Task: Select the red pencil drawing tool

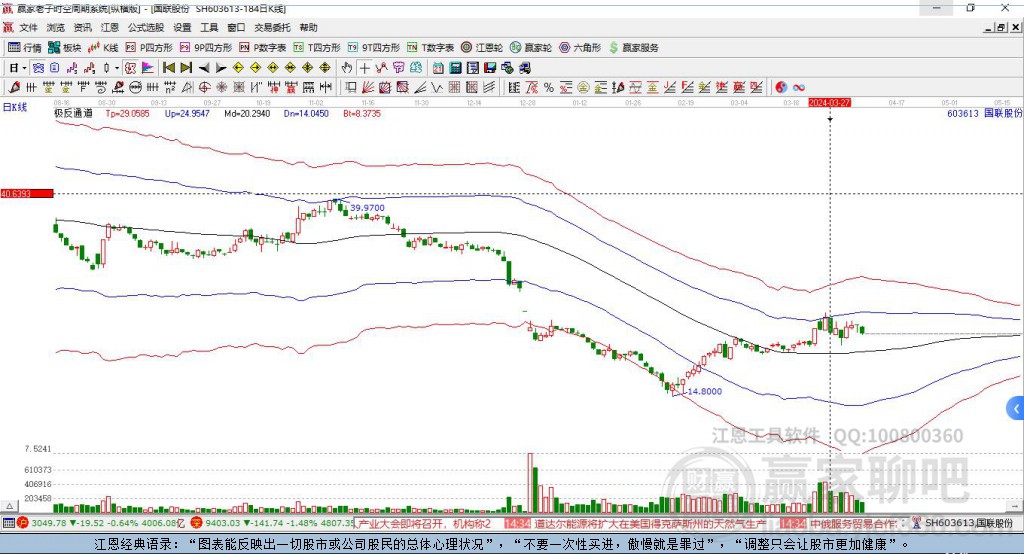Action: pos(14,87)
